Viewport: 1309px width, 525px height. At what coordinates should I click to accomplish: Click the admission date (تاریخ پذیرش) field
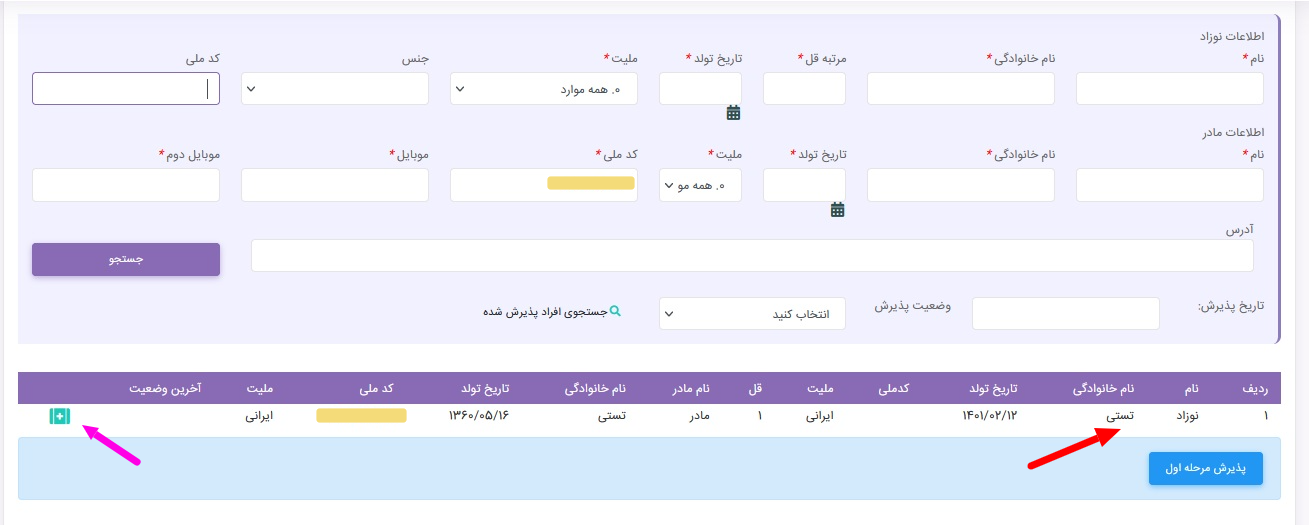[1065, 314]
